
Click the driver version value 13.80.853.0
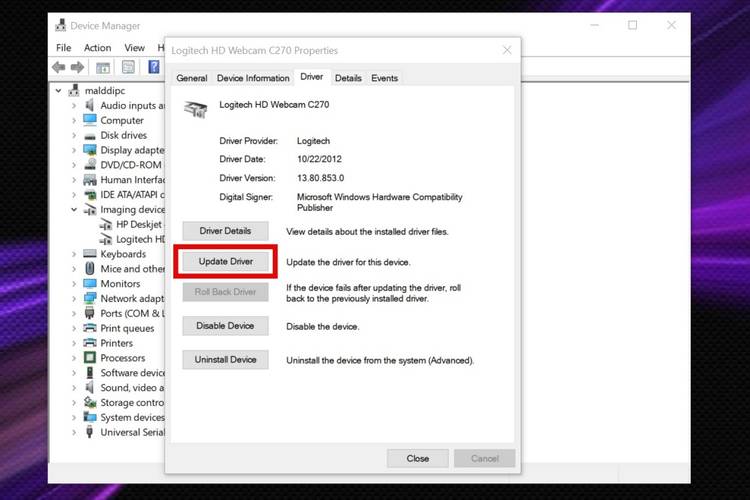pos(320,178)
